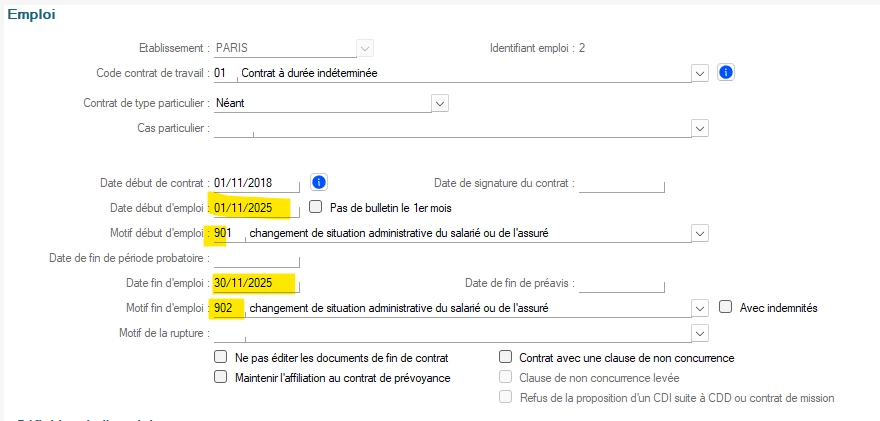Open the Cas particulier dropdown list

click(700, 128)
